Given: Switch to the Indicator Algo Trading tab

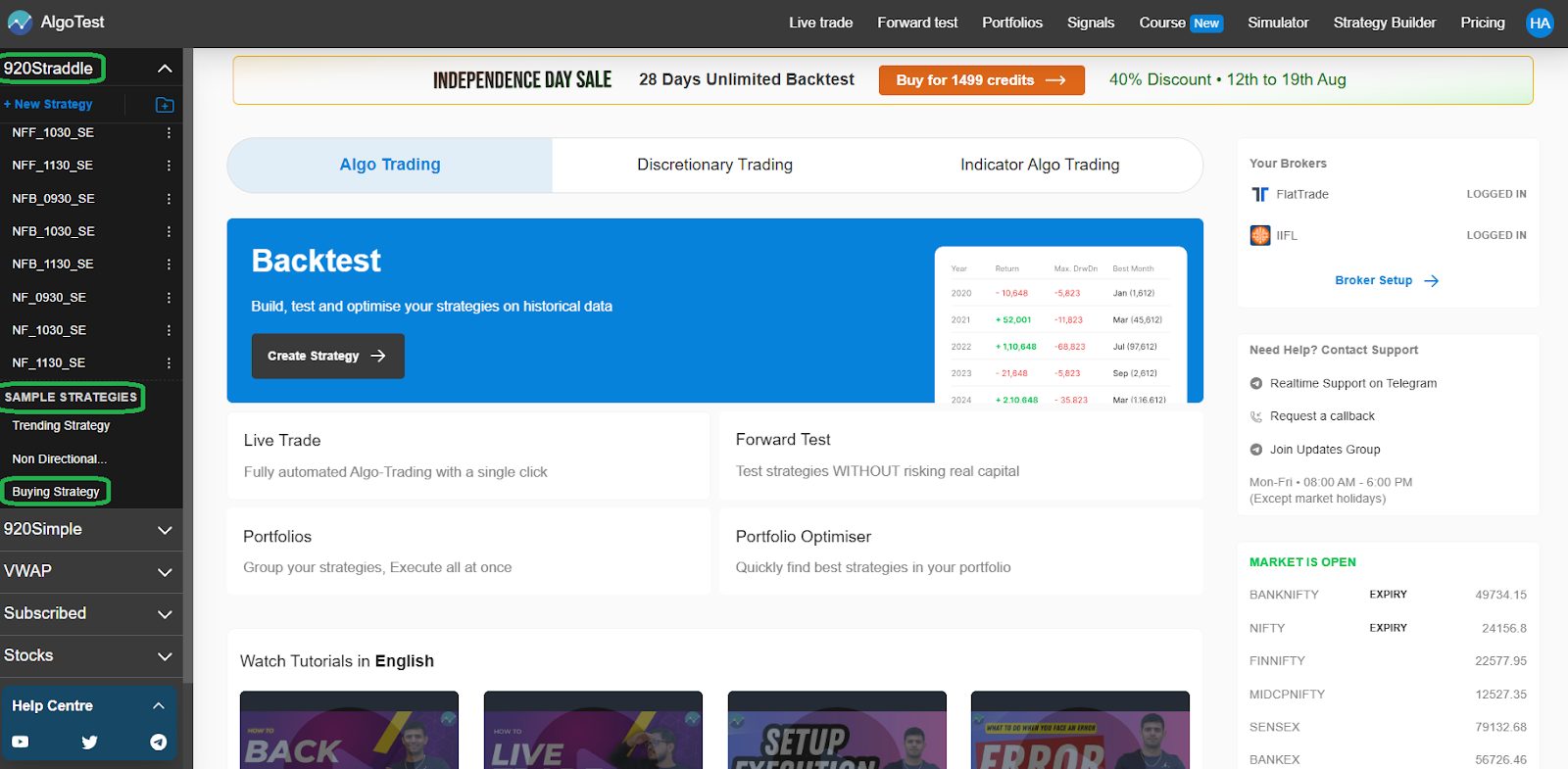Looking at the screenshot, I should [x=1040, y=165].
